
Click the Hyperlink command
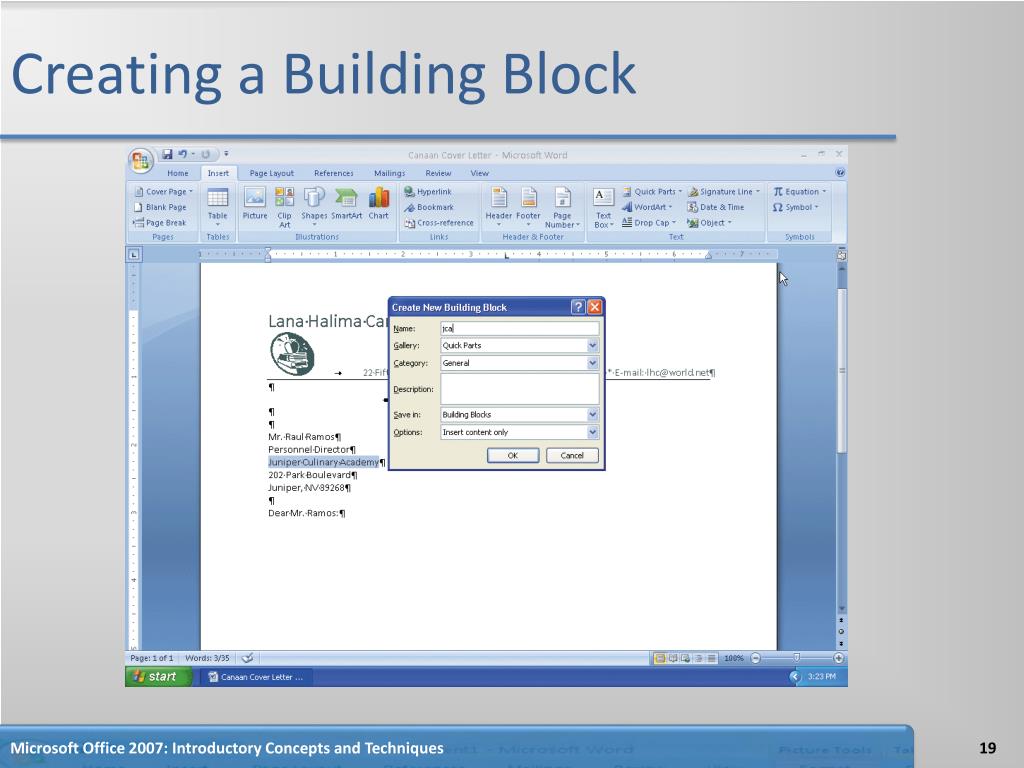[428, 191]
